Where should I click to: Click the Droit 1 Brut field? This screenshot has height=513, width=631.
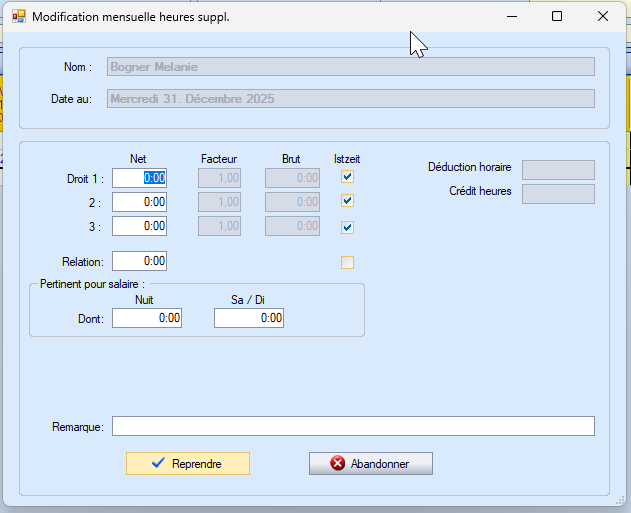point(292,177)
